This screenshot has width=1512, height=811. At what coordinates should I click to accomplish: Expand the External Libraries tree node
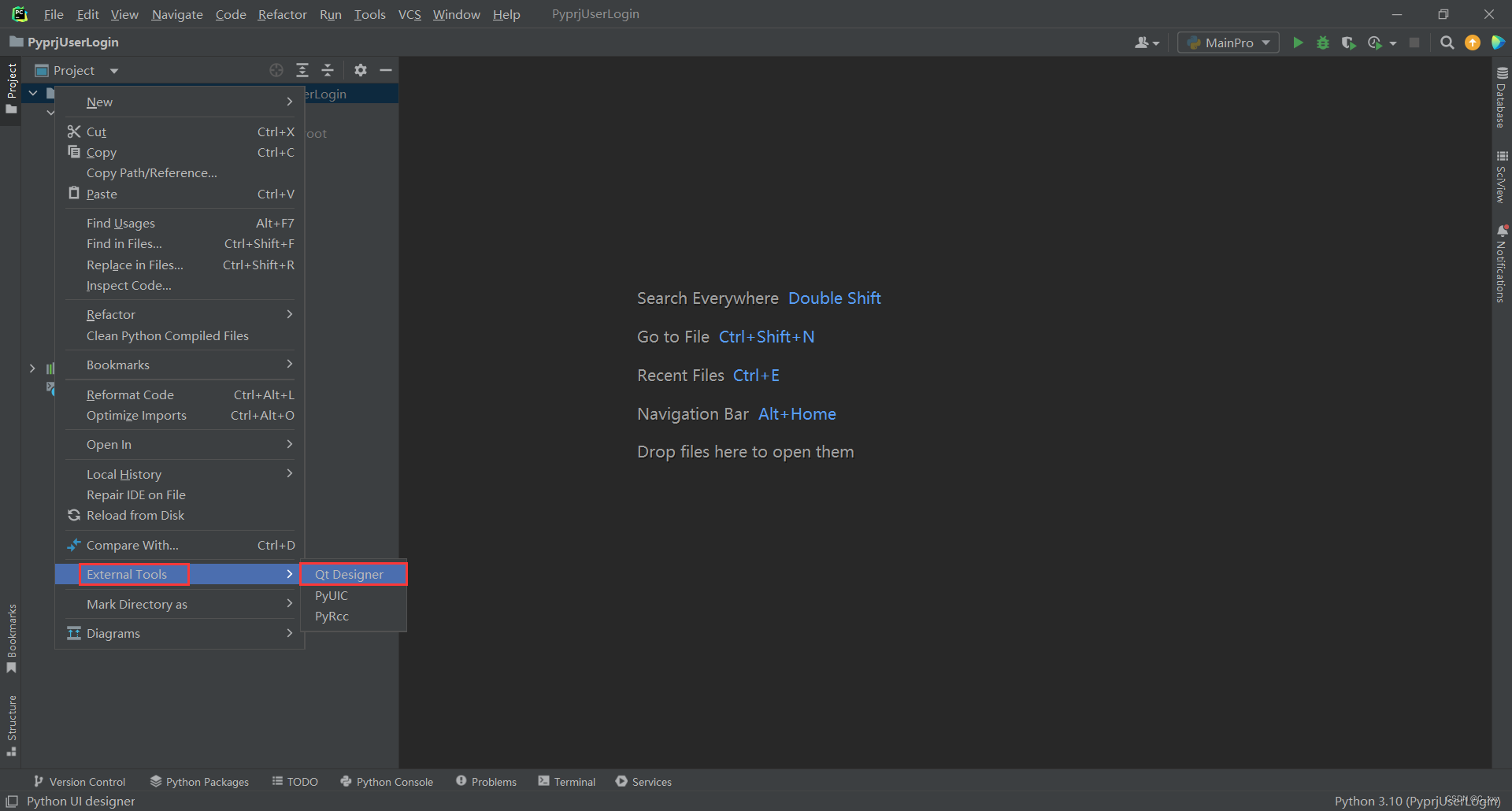[32, 368]
